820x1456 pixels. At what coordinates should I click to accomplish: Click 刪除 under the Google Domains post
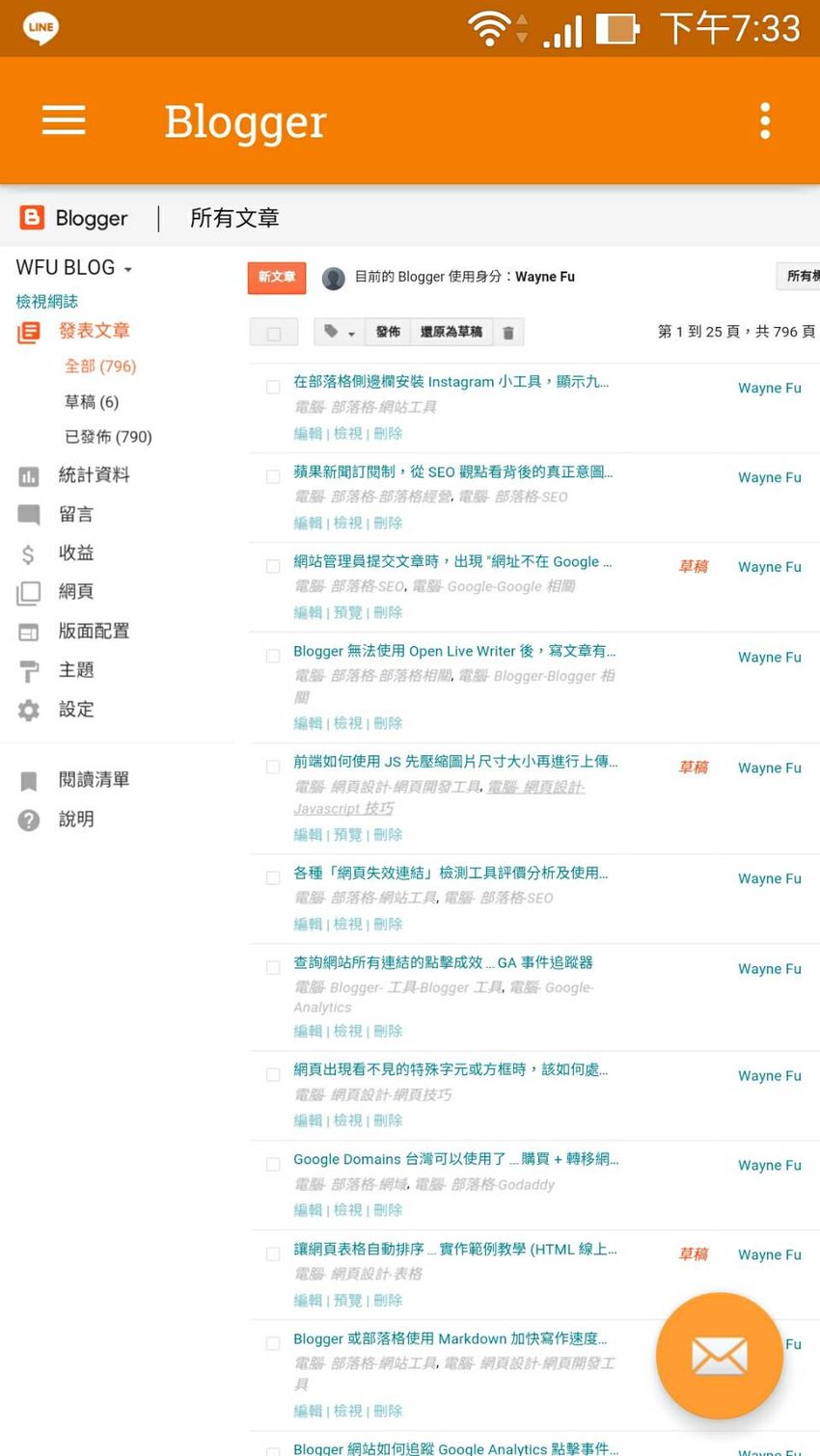click(388, 1210)
